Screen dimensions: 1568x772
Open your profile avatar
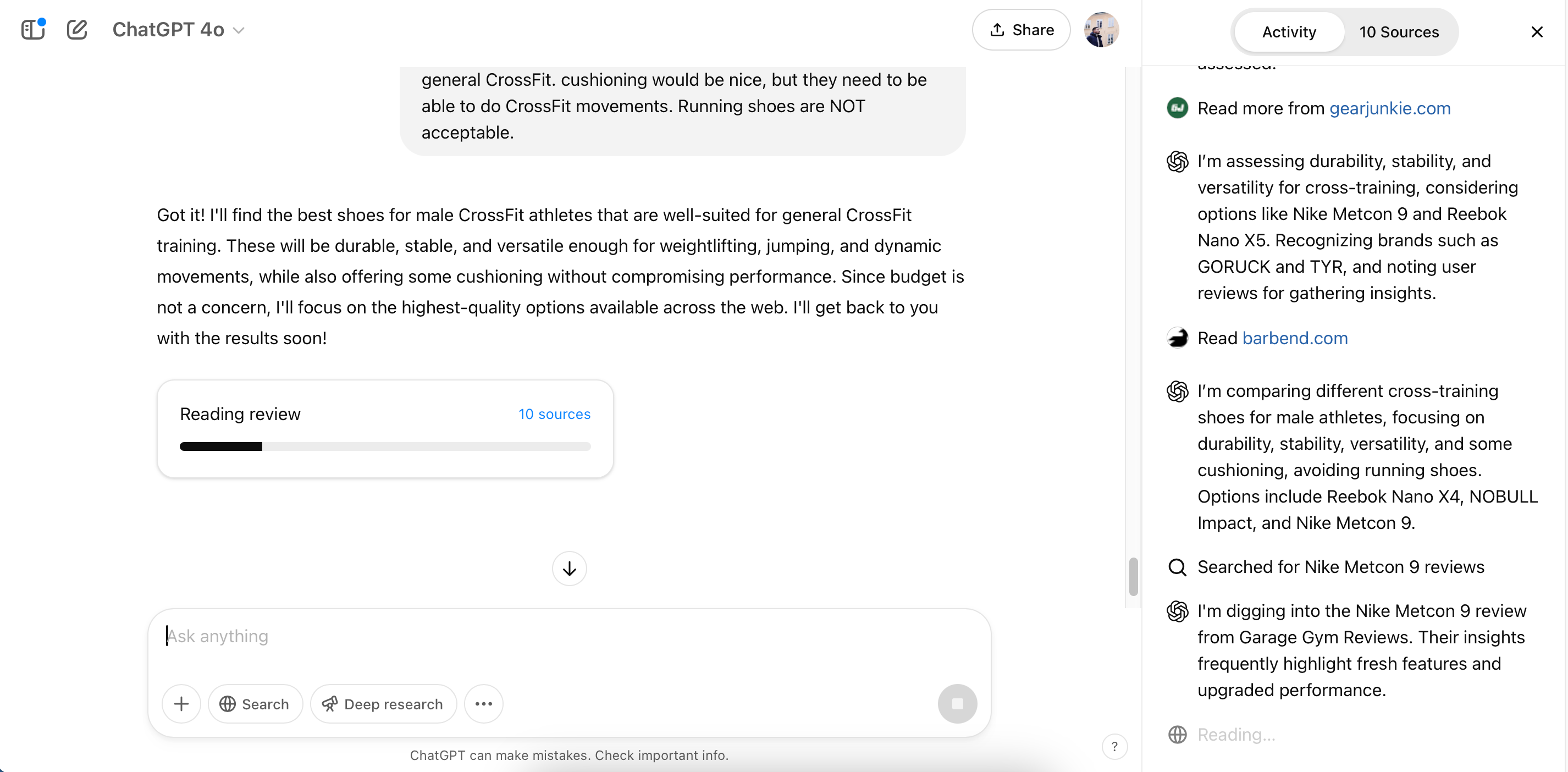(1102, 29)
